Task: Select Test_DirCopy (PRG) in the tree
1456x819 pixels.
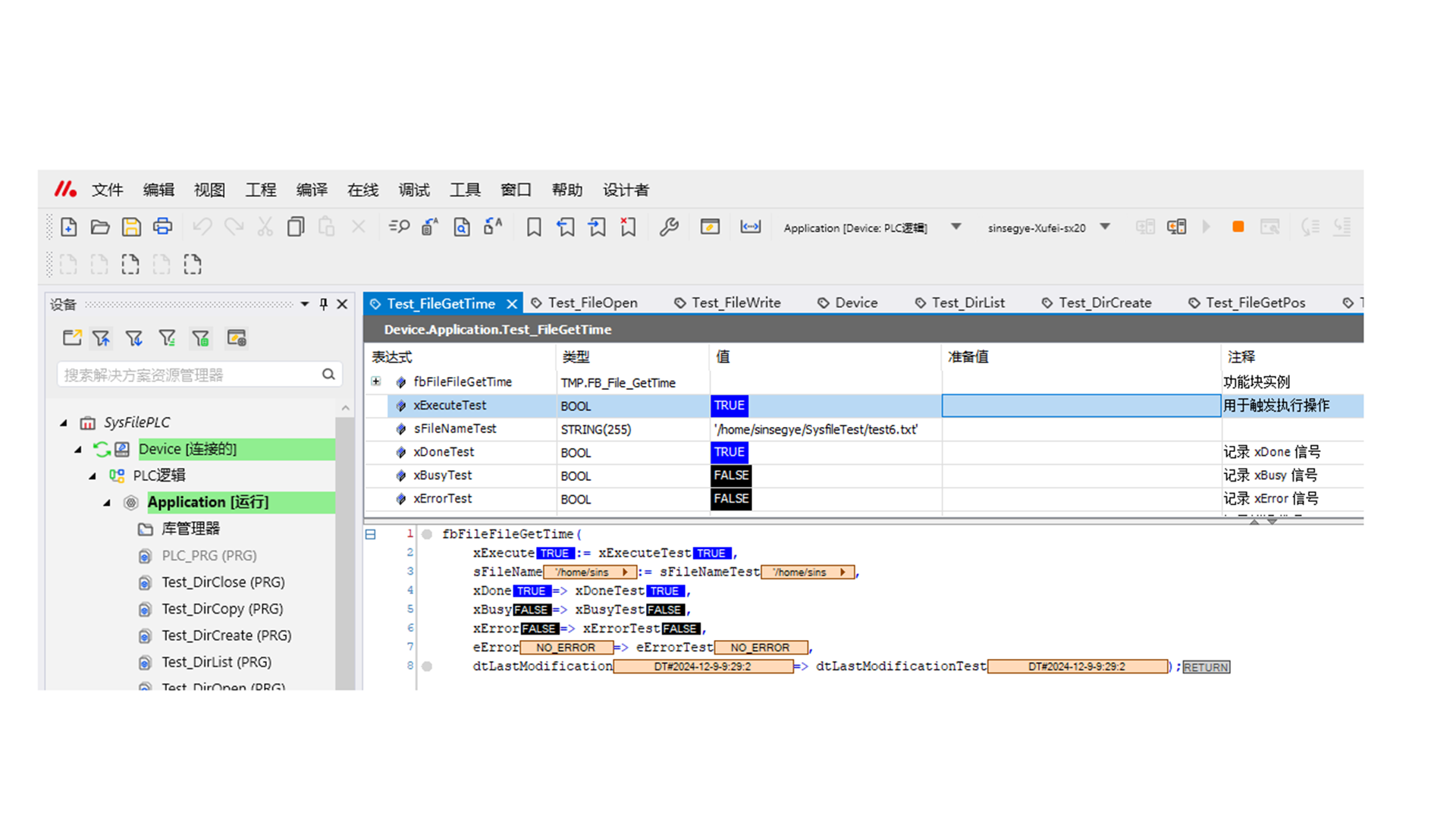Action: pos(222,609)
